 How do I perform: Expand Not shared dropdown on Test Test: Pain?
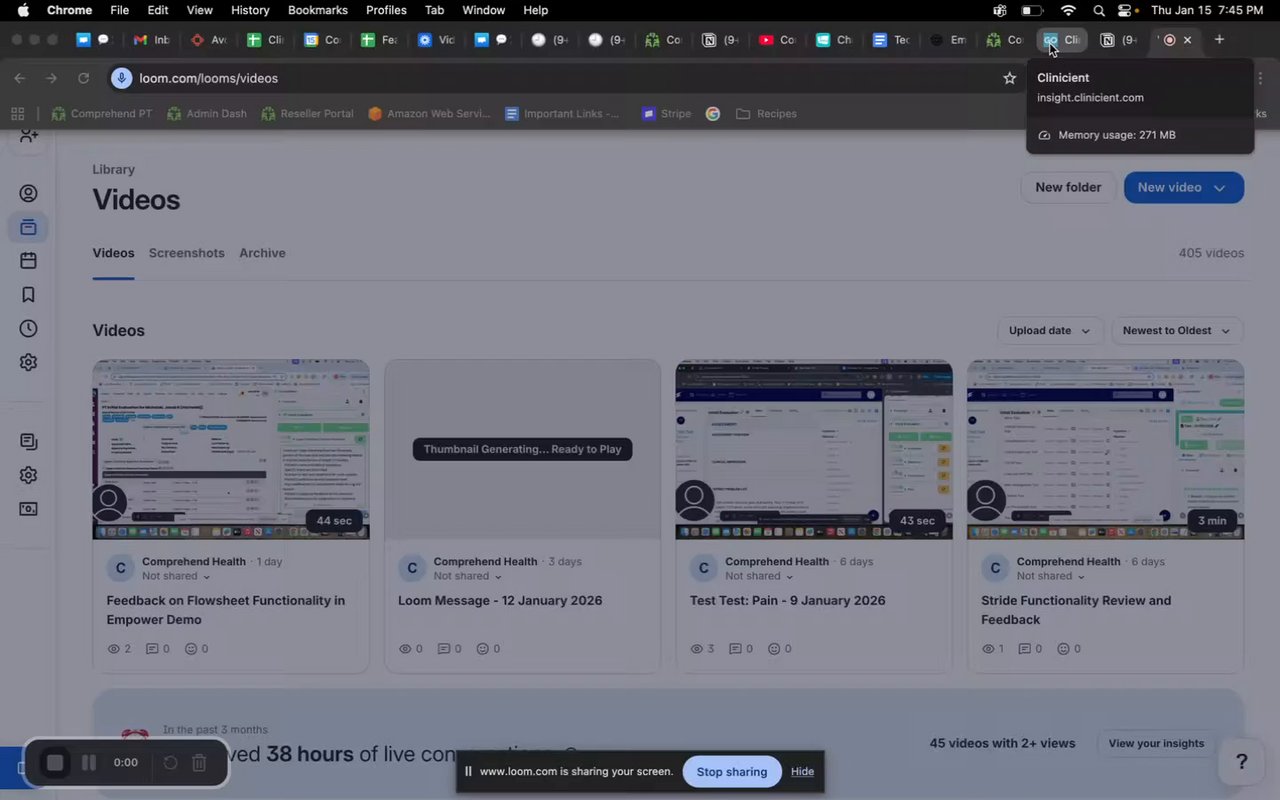(759, 576)
